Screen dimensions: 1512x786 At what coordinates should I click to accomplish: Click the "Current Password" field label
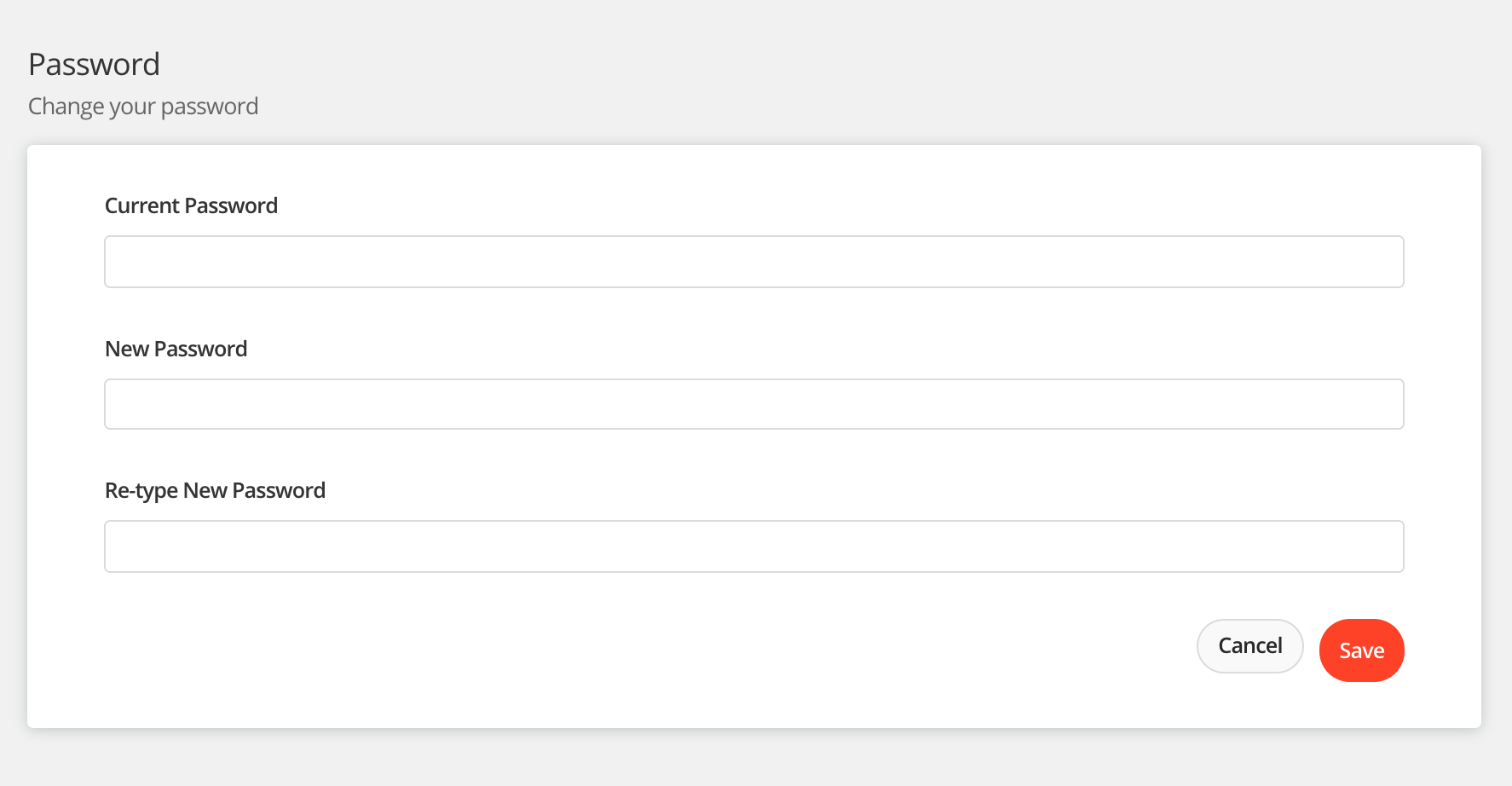pyautogui.click(x=191, y=206)
